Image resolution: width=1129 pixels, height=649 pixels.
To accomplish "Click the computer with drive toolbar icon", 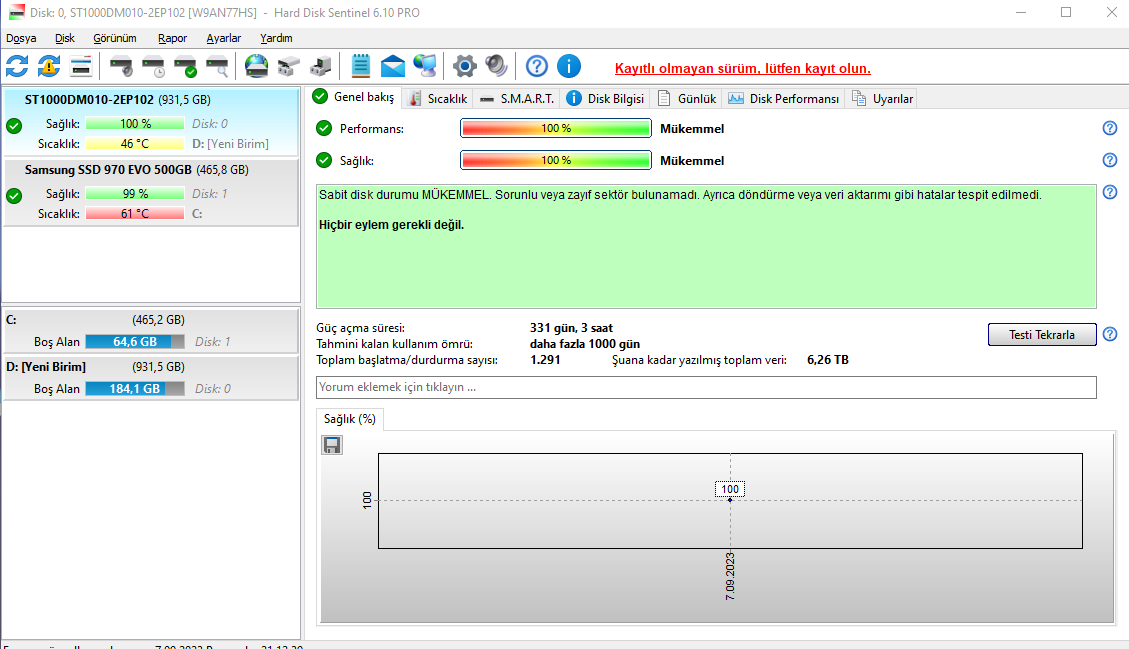I will pos(320,66).
